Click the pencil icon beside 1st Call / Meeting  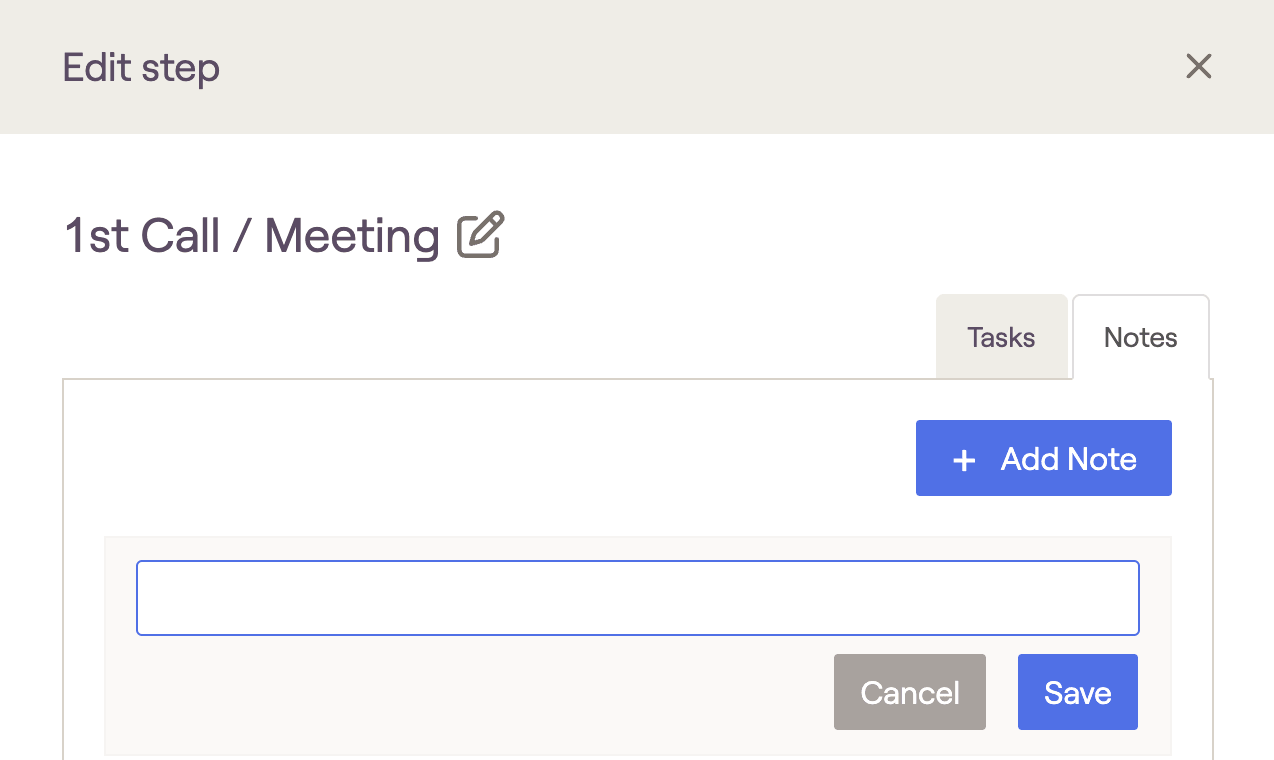pyautogui.click(x=481, y=236)
